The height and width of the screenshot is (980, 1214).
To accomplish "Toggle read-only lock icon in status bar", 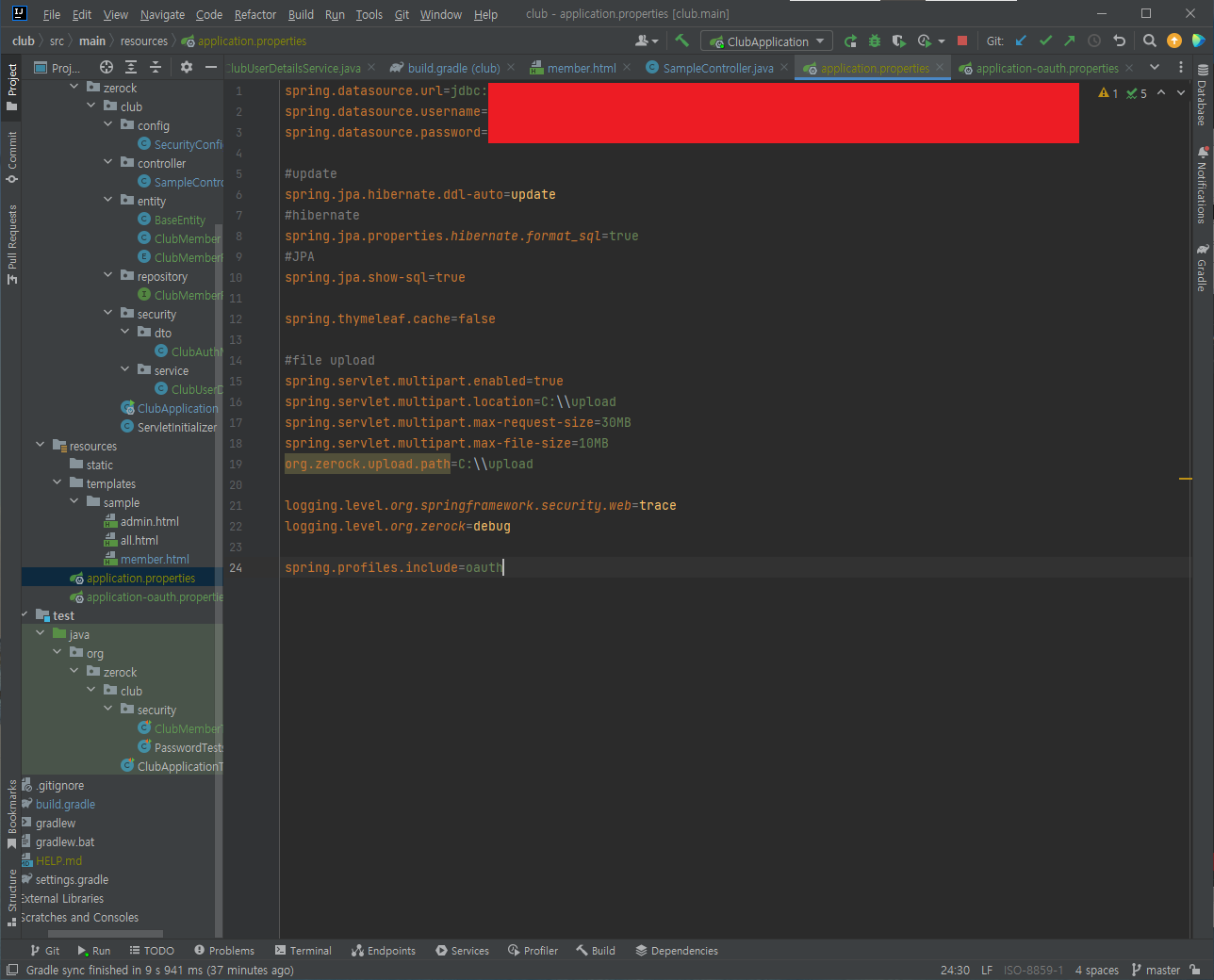I will coord(1195,970).
